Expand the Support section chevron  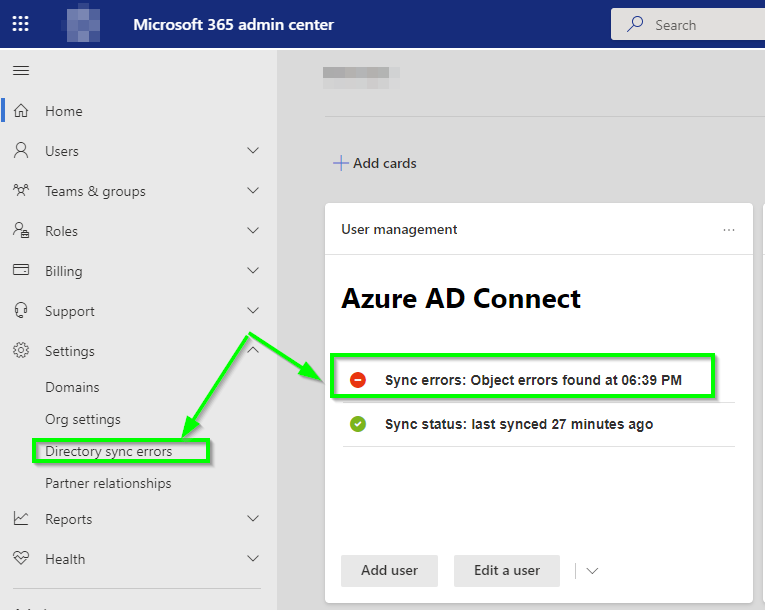click(x=253, y=310)
